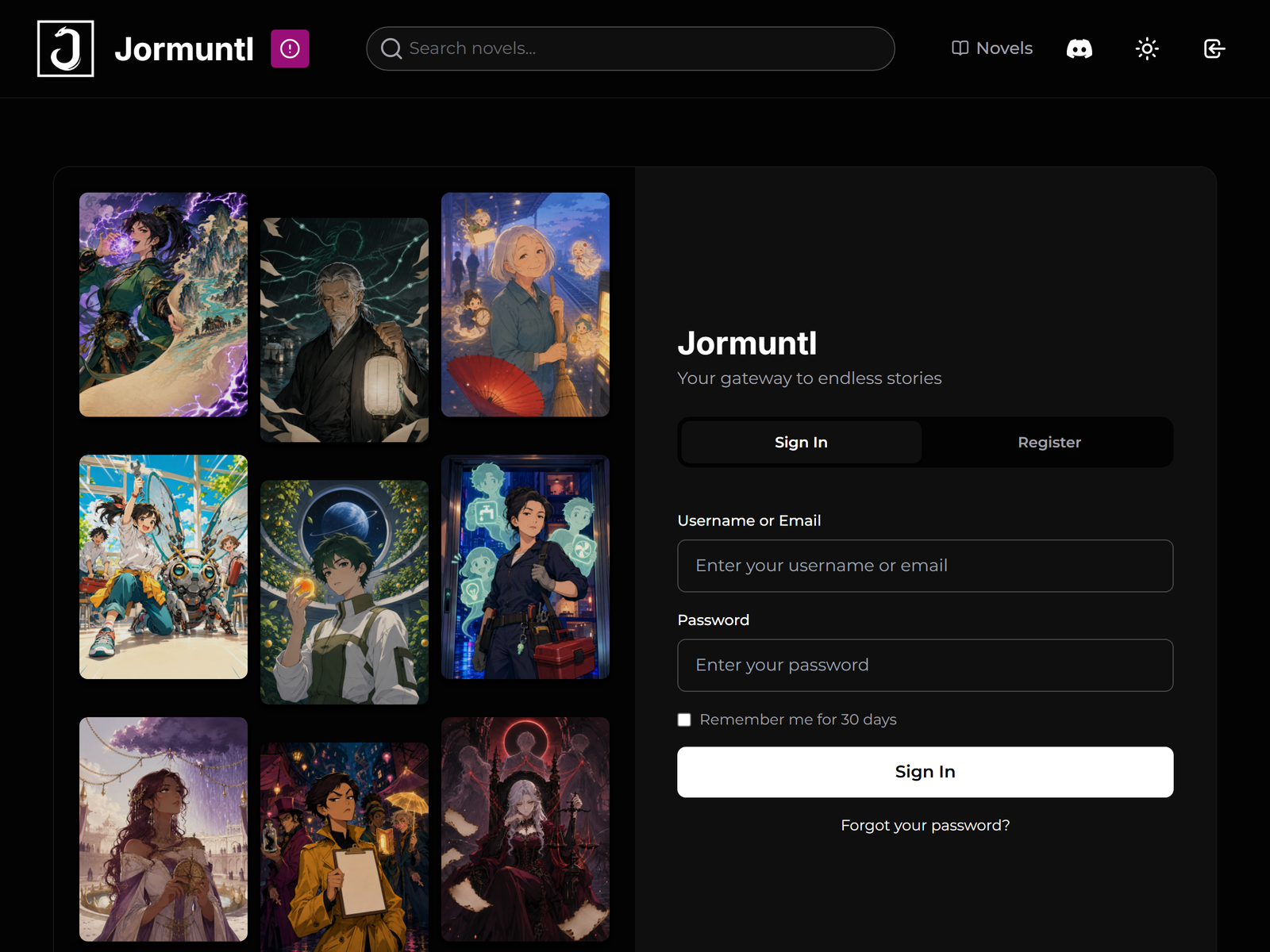Open the Forgot your password link
Screen dimensions: 1270x952
coord(925,825)
